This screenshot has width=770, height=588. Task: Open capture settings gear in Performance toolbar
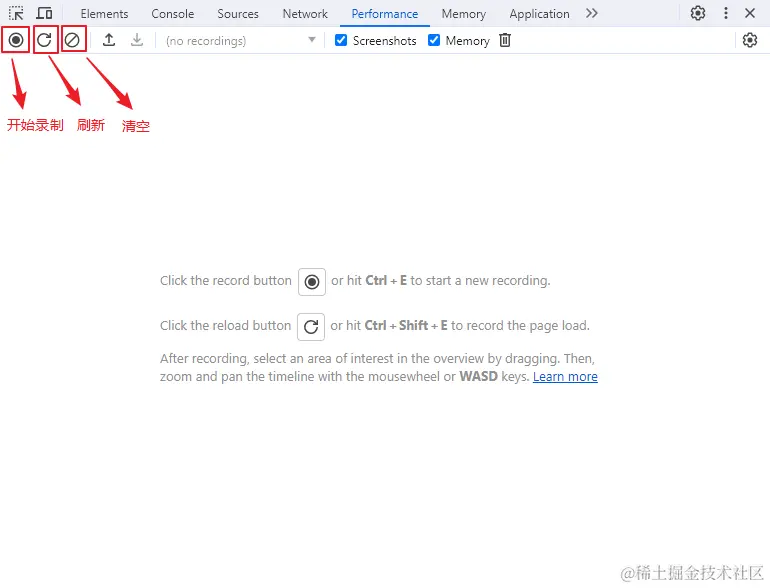[x=750, y=40]
